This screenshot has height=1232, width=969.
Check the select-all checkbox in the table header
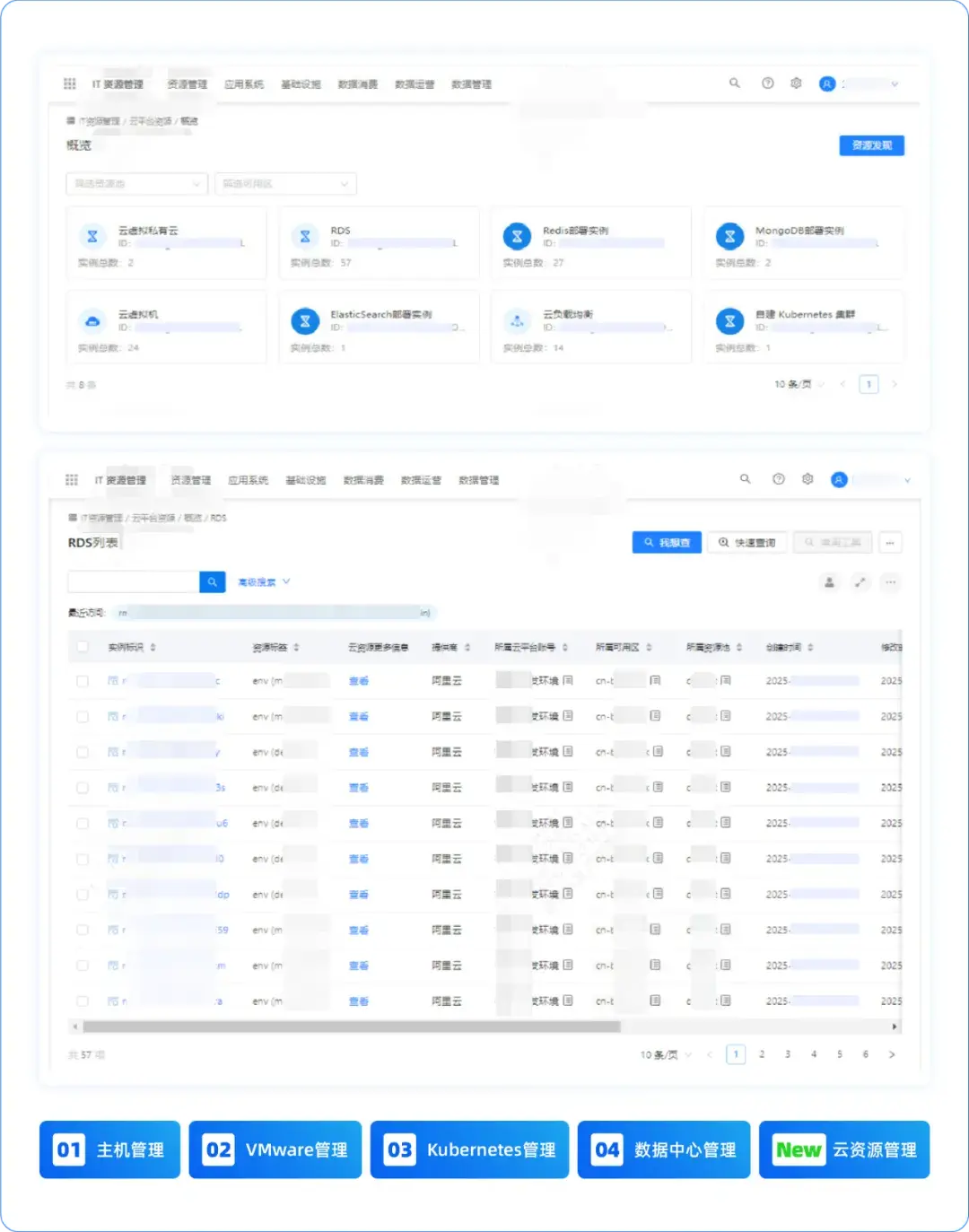(x=82, y=646)
